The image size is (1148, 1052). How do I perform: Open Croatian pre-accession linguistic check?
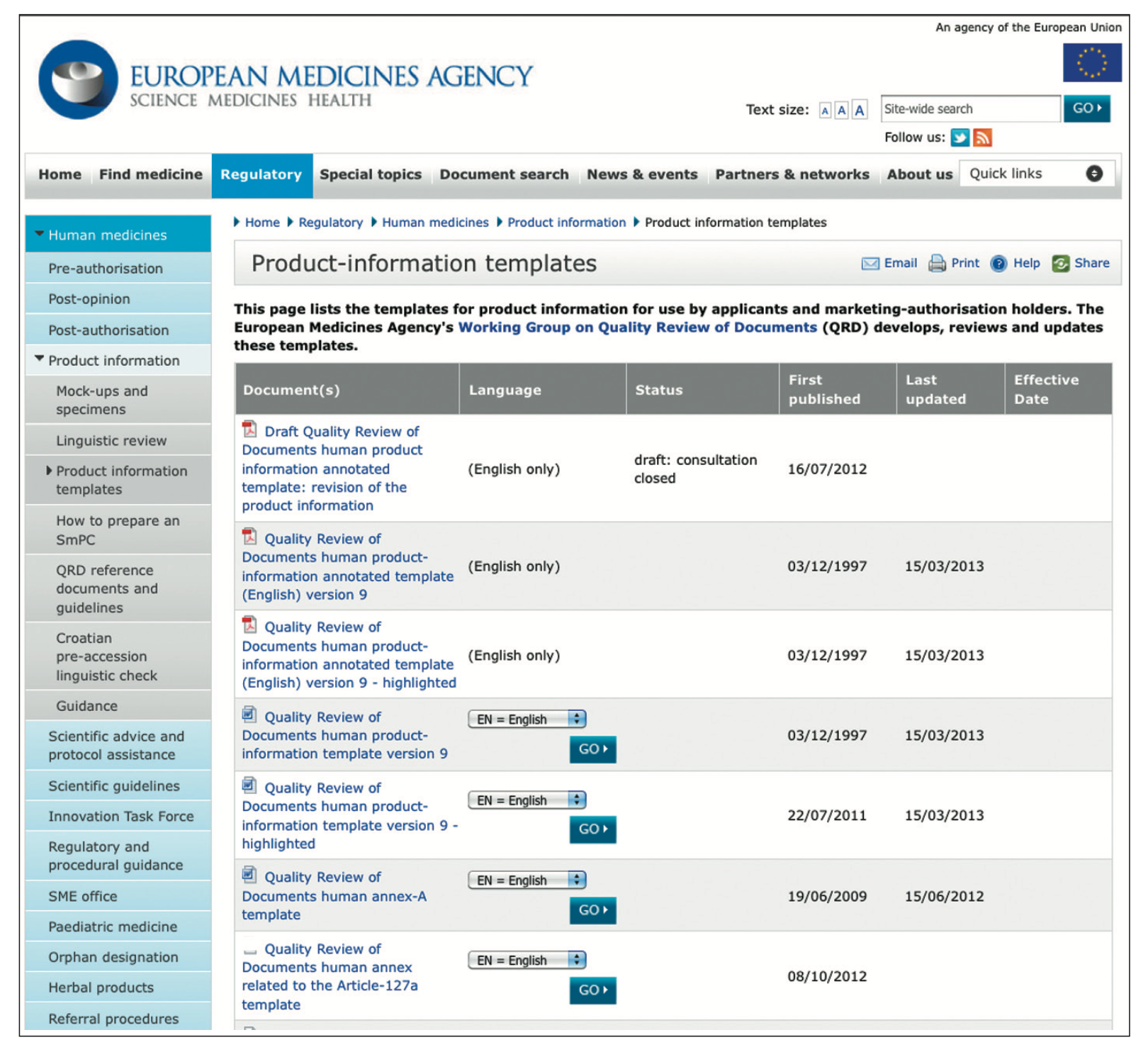[118, 657]
